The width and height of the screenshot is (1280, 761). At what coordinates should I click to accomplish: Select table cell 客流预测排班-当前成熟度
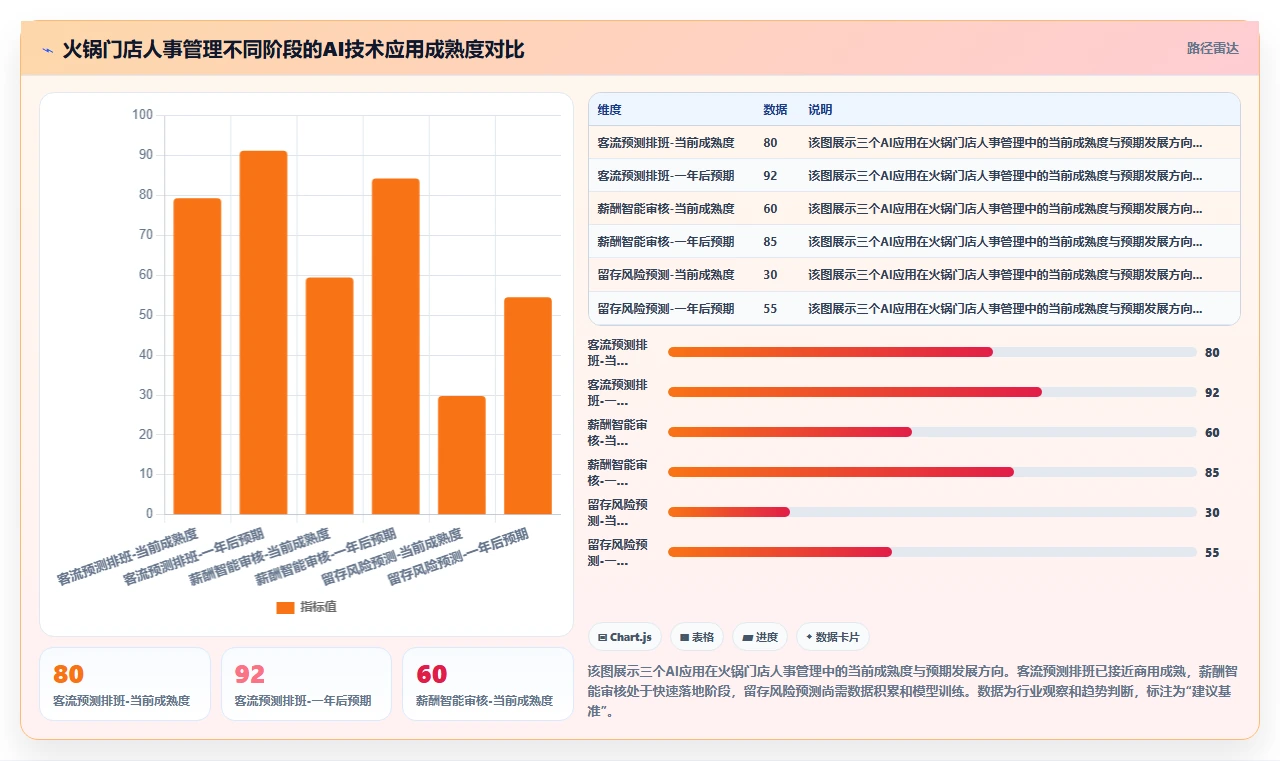[x=666, y=143]
